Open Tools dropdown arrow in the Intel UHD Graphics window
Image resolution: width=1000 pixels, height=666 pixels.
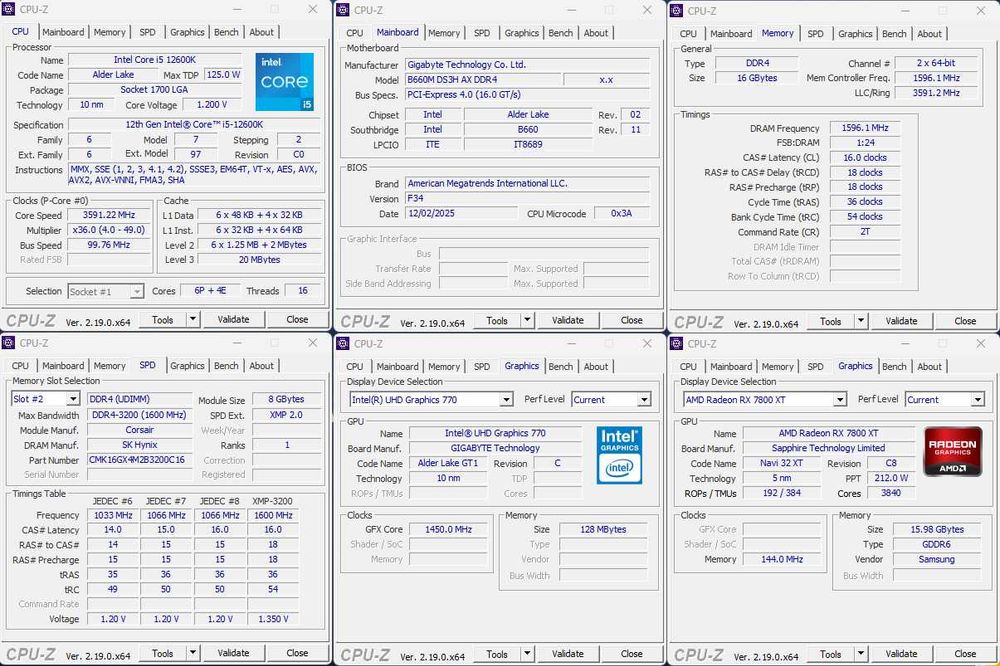(527, 653)
